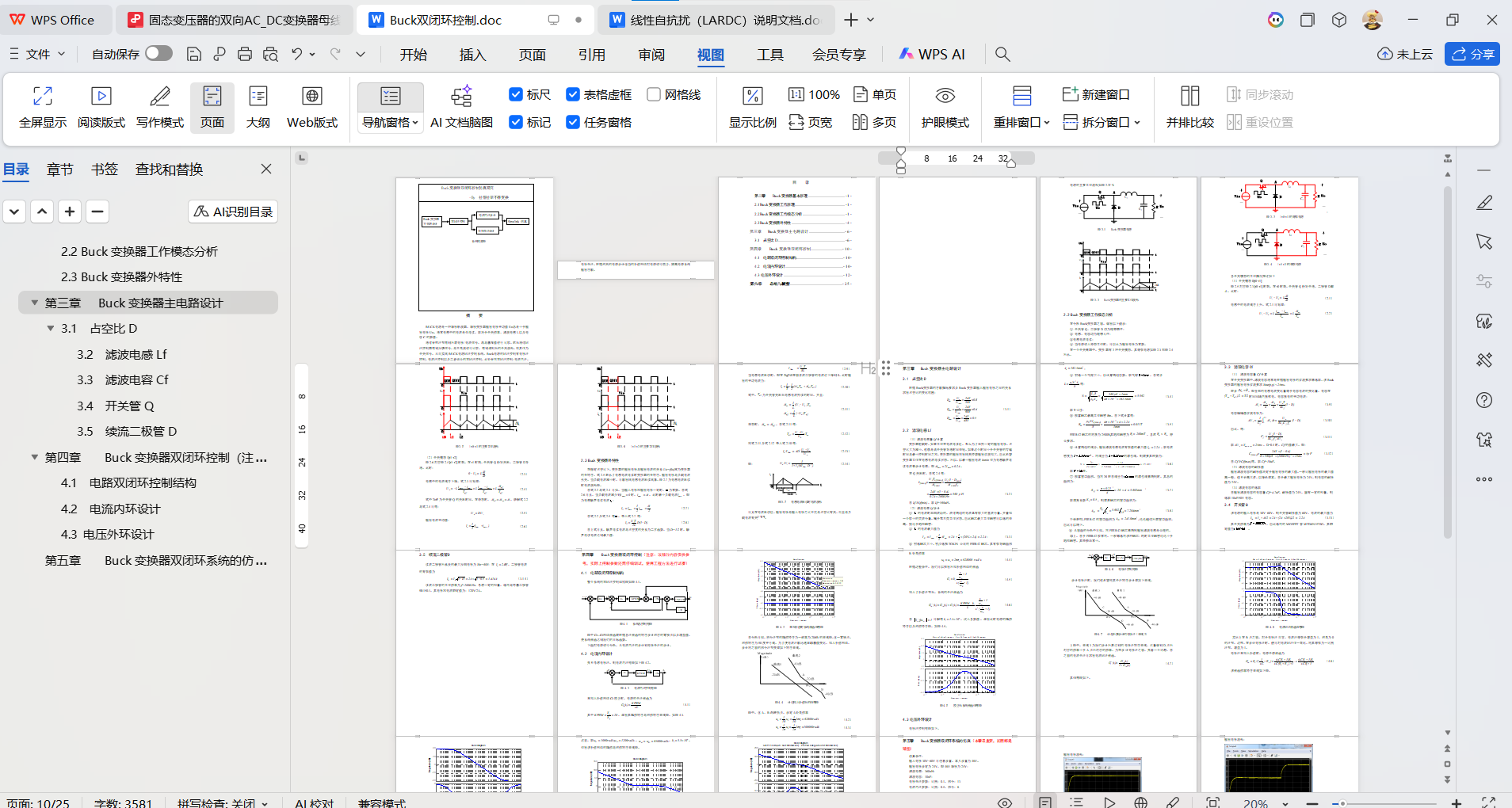Switch to 阅读版式 reading layout
1512x808 pixels.
tap(101, 97)
